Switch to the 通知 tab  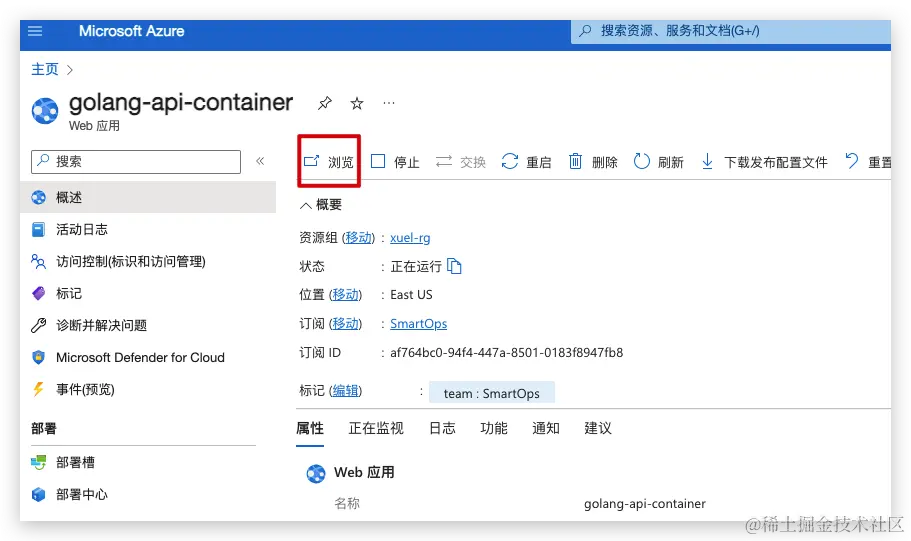[x=546, y=428]
